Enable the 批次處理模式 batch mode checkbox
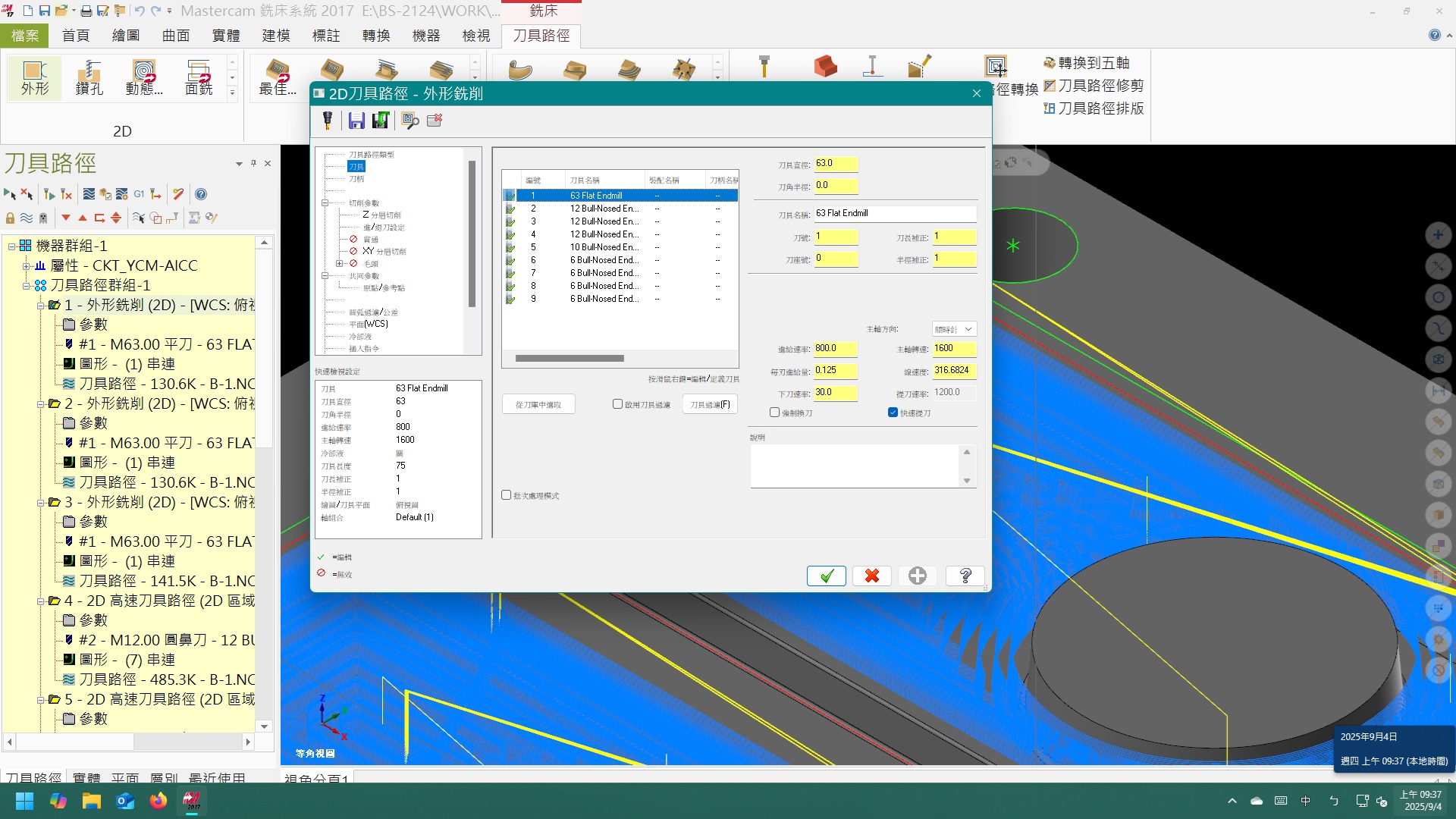The image size is (1456, 819). 506,495
